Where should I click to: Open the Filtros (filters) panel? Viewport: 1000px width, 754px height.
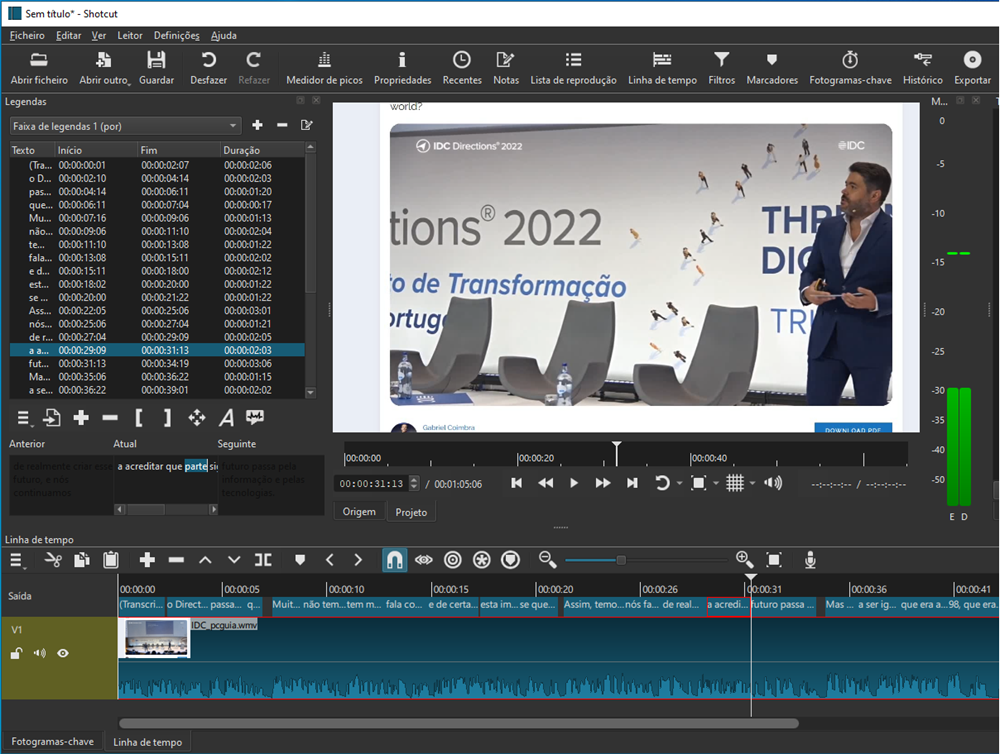(x=721, y=67)
